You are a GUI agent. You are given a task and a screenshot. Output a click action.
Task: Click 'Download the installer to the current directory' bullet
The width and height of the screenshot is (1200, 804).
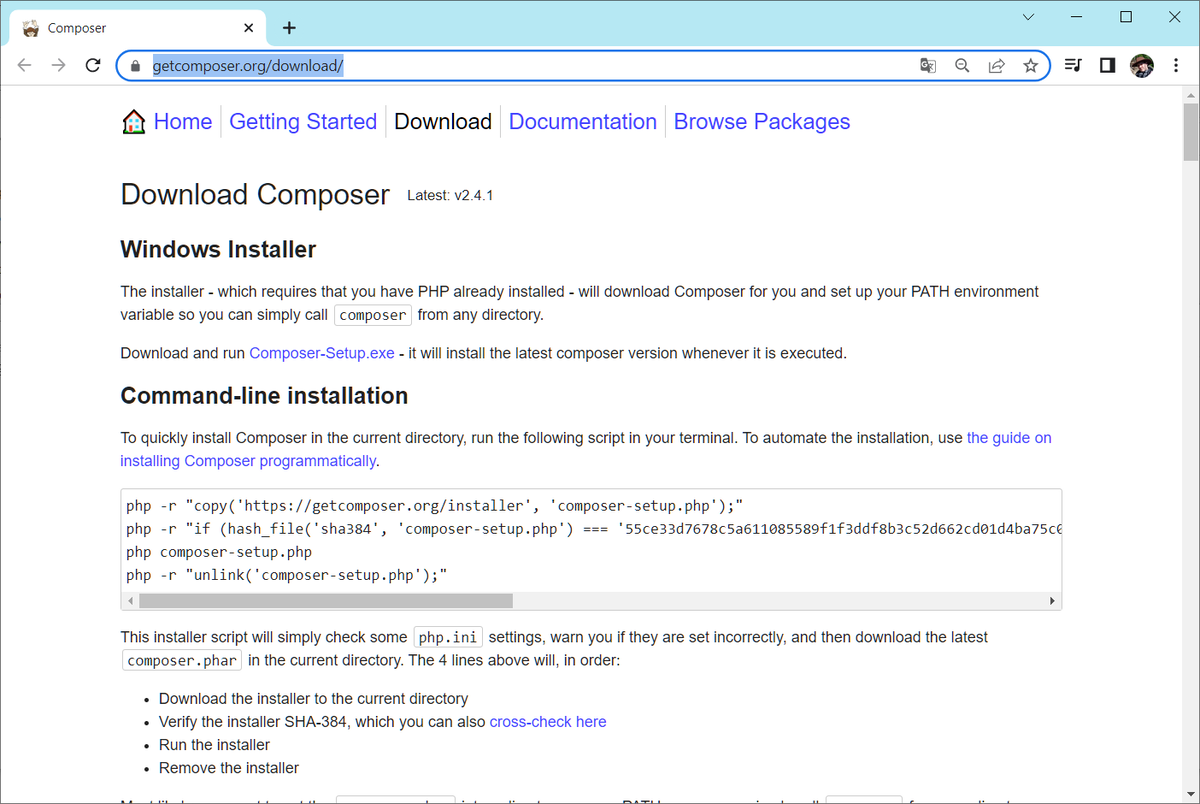click(313, 699)
